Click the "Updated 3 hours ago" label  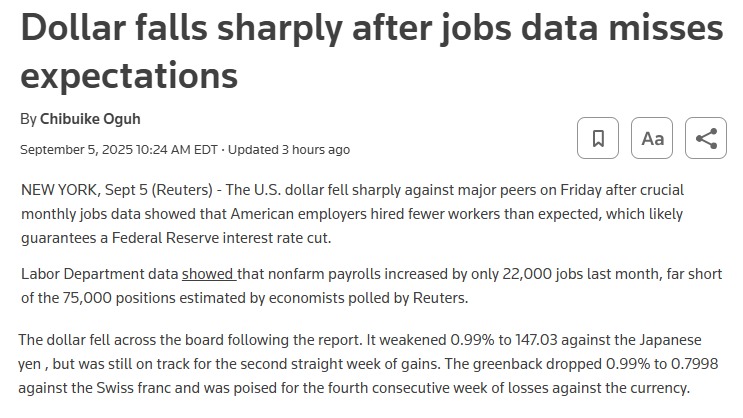[289, 150]
